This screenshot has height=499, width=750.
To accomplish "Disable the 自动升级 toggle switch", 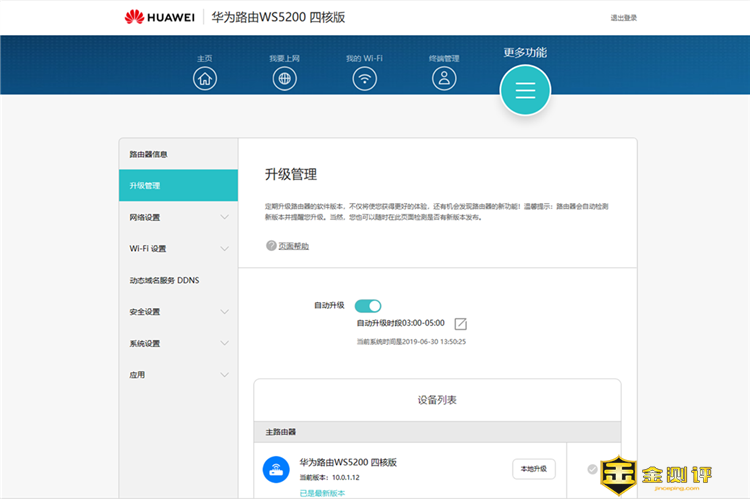I will 368,305.
